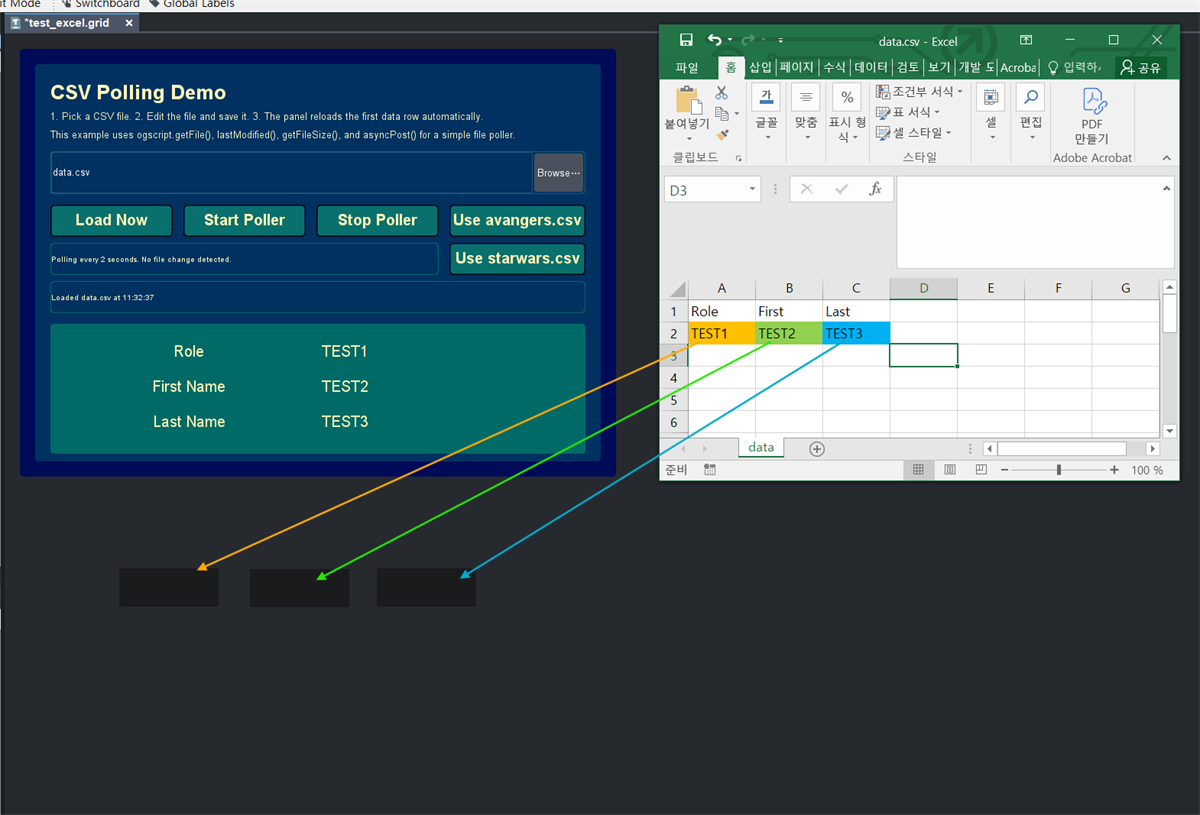
Task: Open the 맞춤 alignment group
Action: point(806,112)
